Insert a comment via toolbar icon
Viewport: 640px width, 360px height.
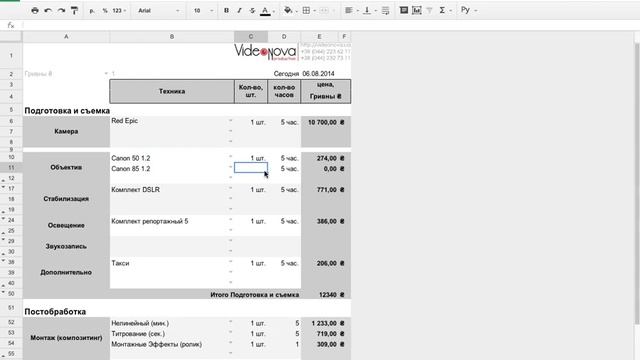pos(404,11)
